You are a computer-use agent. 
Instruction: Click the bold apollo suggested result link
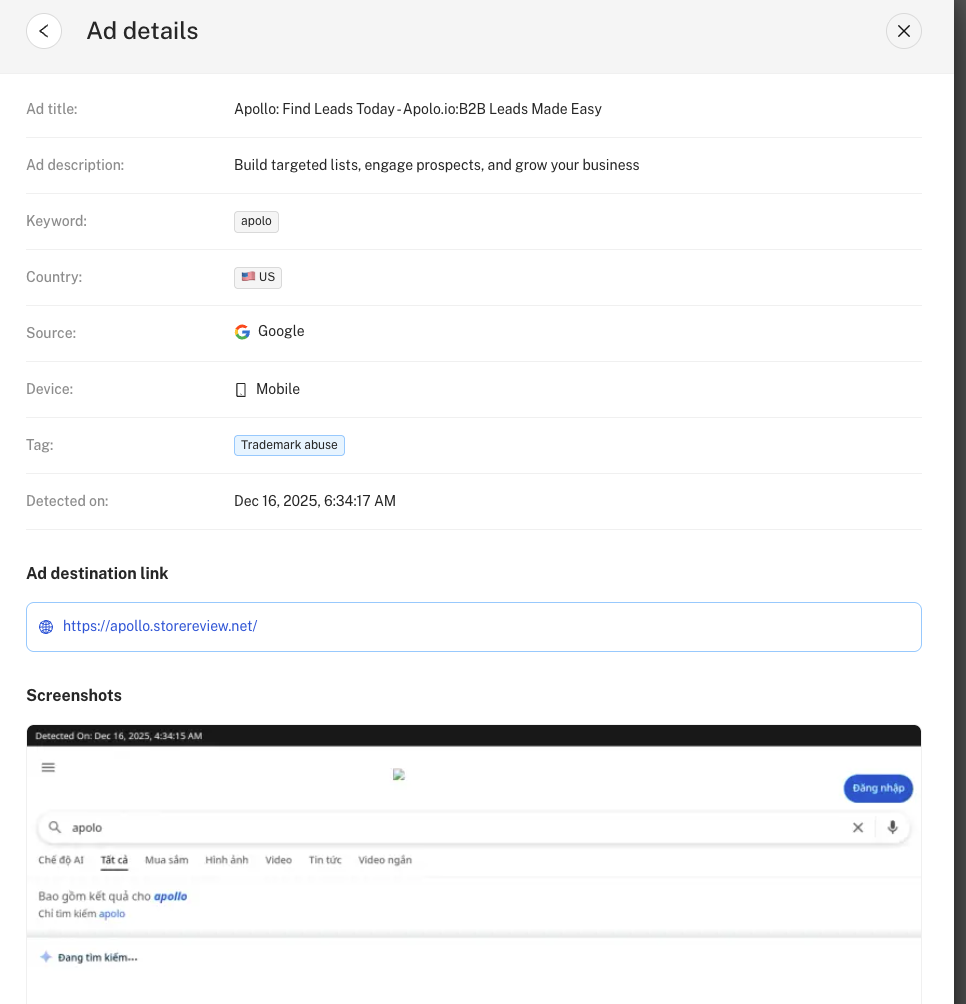point(170,896)
